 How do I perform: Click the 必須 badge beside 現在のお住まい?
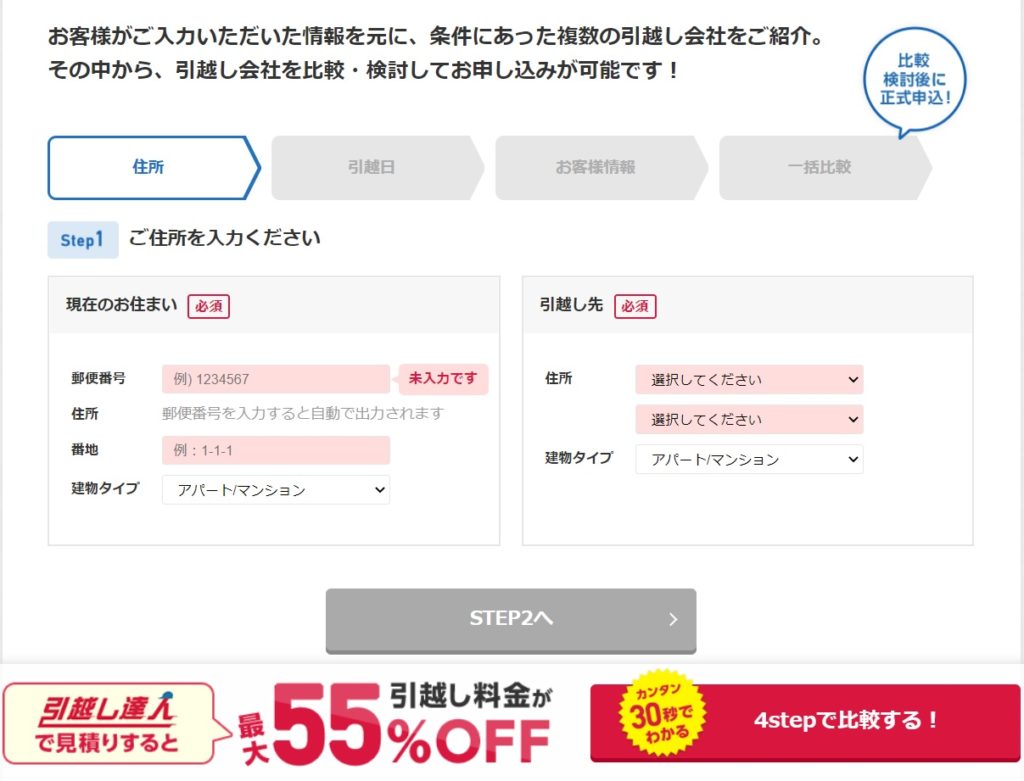pyautogui.click(x=209, y=306)
